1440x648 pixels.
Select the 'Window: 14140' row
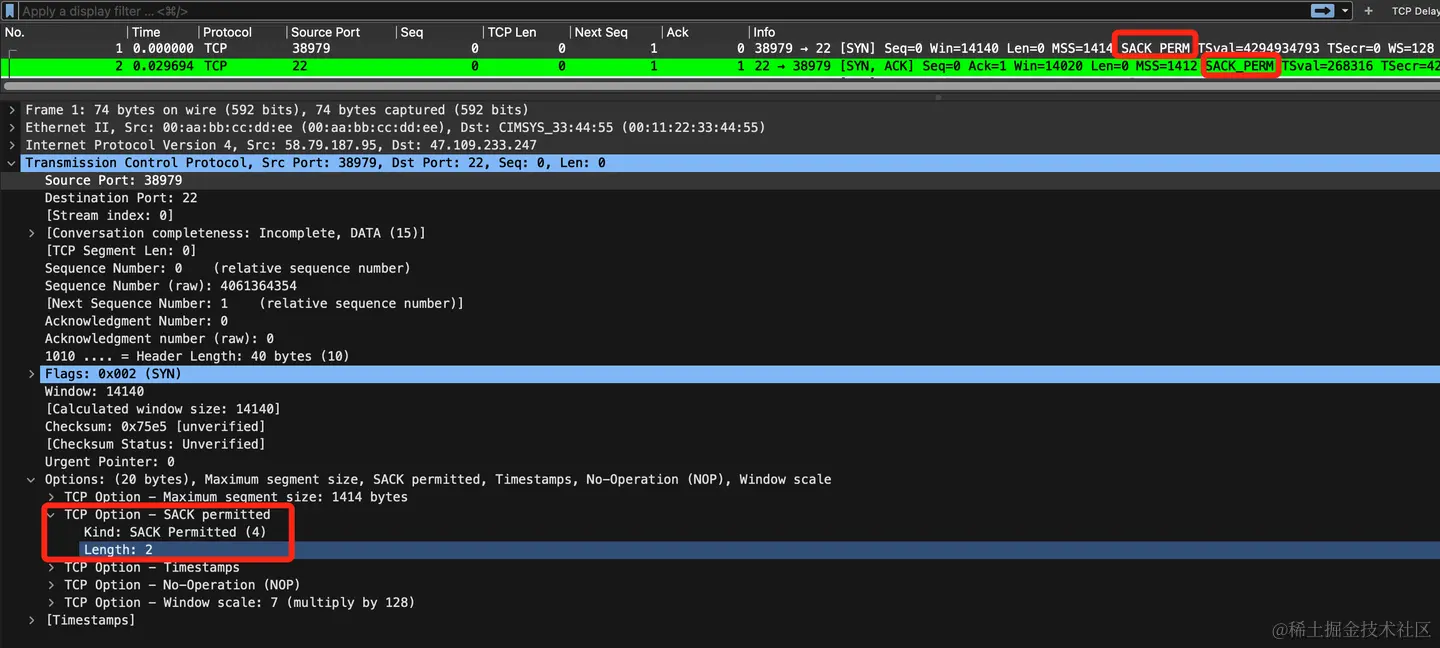pos(720,392)
